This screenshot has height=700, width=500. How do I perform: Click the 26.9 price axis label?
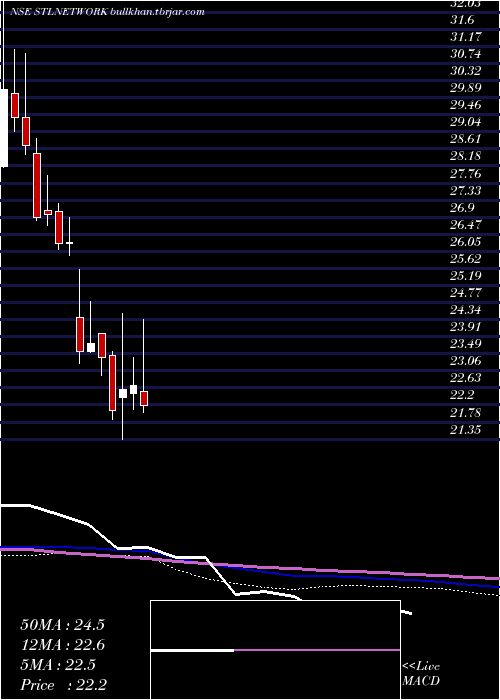[x=461, y=208]
